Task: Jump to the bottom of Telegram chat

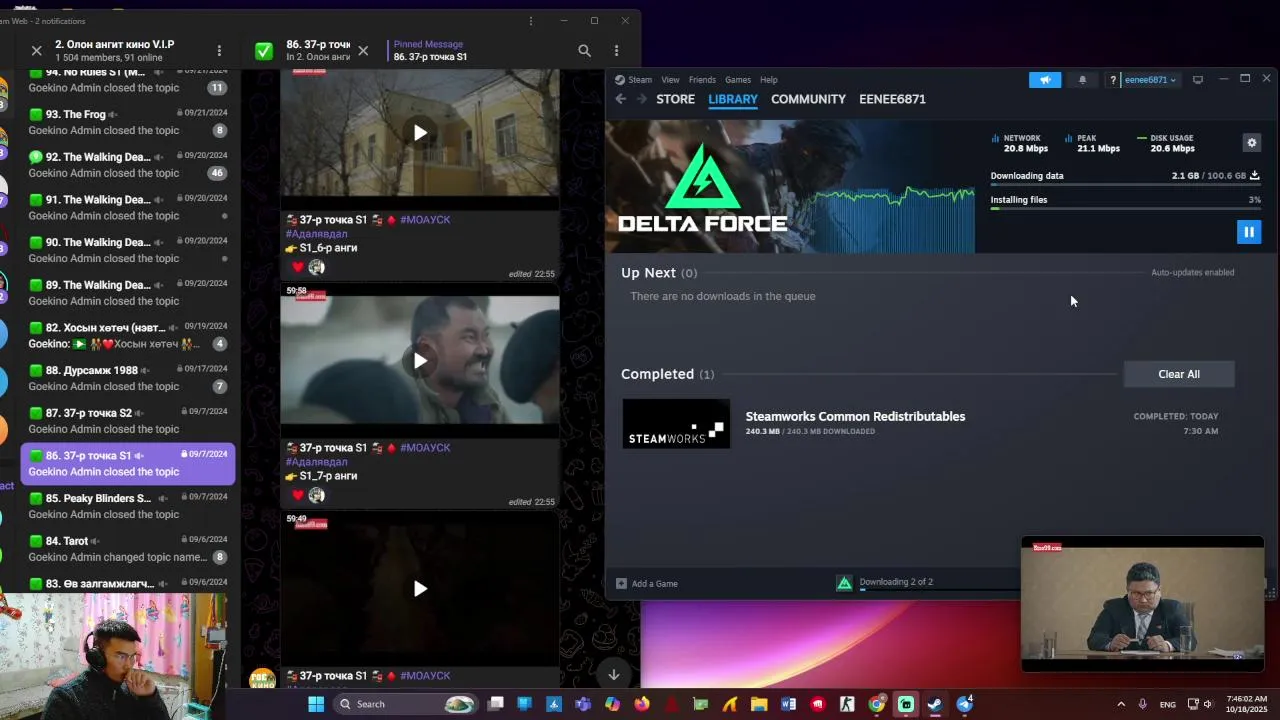Action: pos(614,675)
